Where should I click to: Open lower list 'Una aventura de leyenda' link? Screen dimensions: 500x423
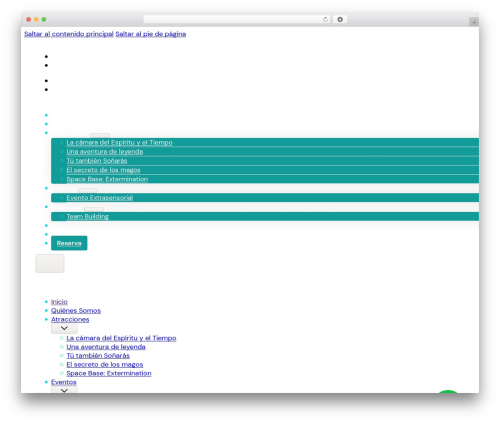pos(106,347)
